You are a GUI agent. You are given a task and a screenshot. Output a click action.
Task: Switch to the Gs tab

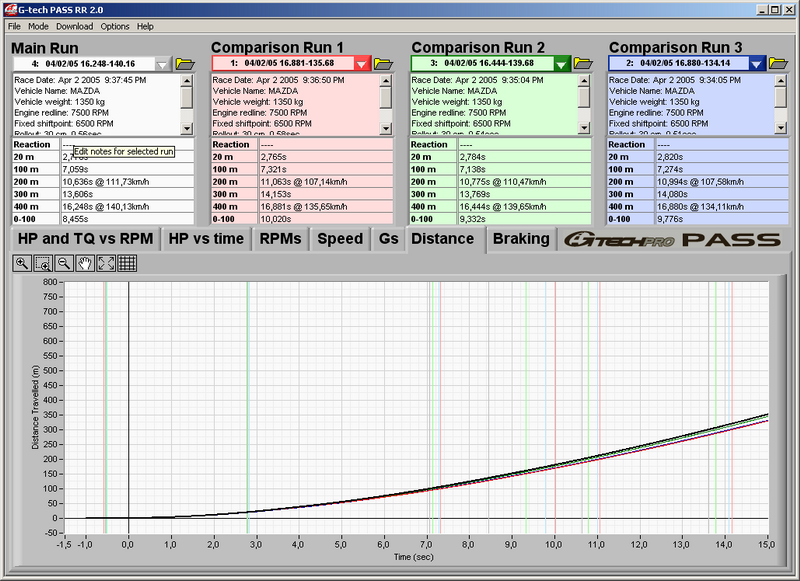point(388,239)
